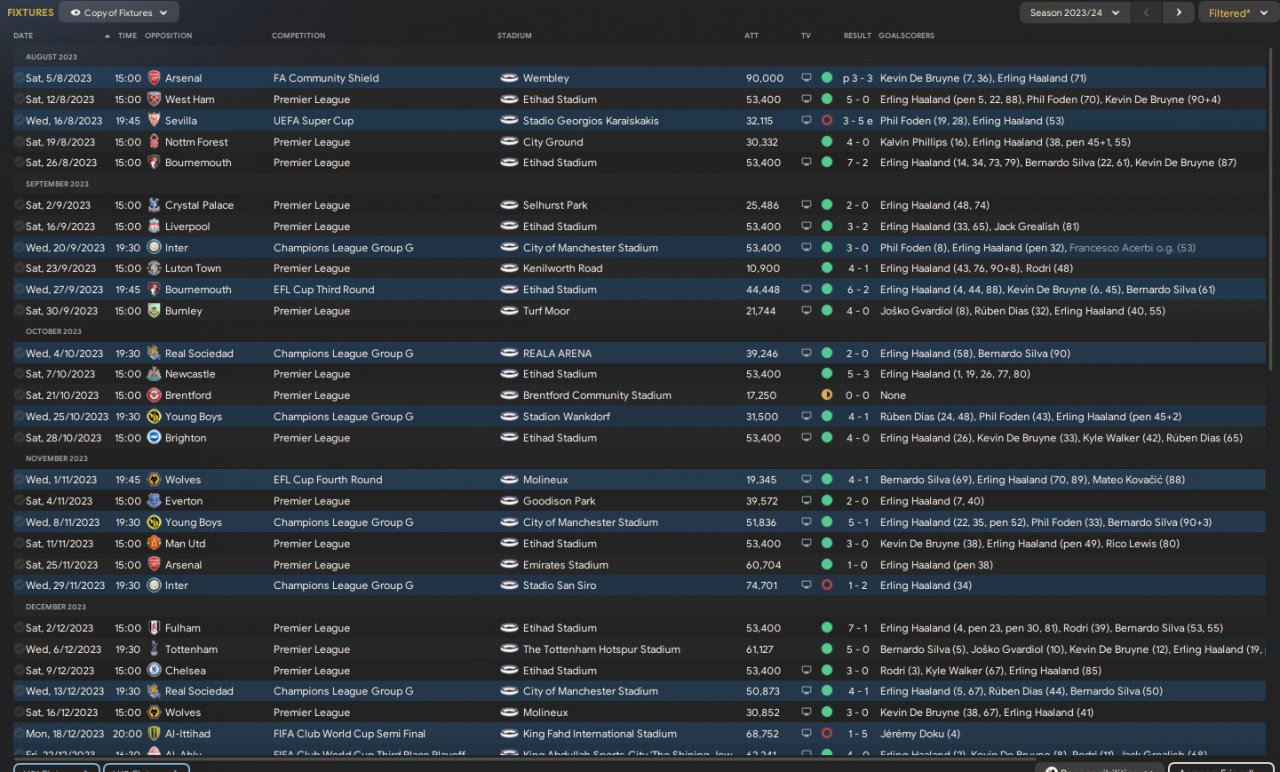Go to next season with right arrow
Viewport: 1280px width, 772px height.
[1179, 13]
